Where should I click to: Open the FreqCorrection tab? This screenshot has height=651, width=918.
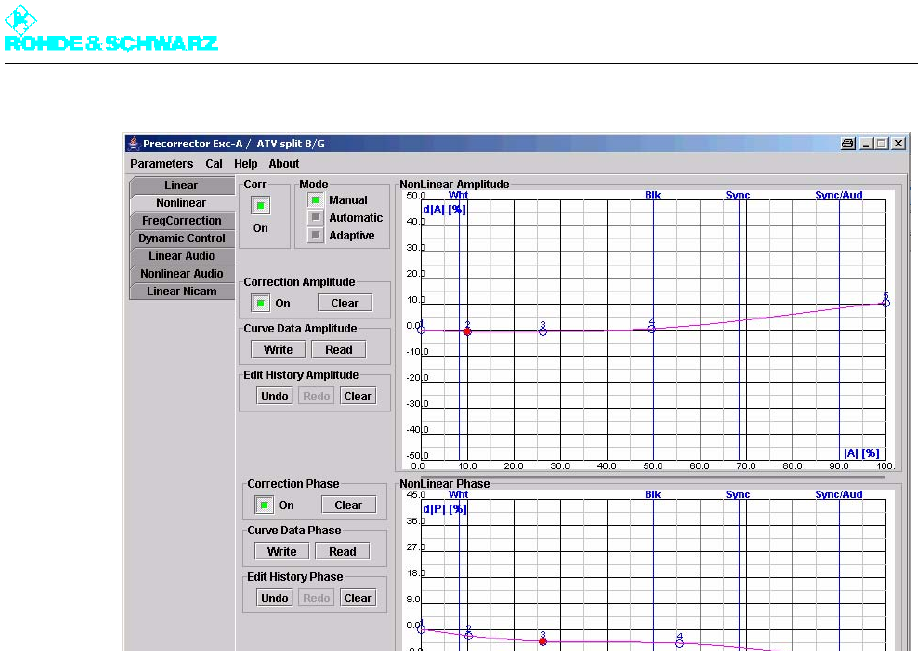pyautogui.click(x=181, y=221)
